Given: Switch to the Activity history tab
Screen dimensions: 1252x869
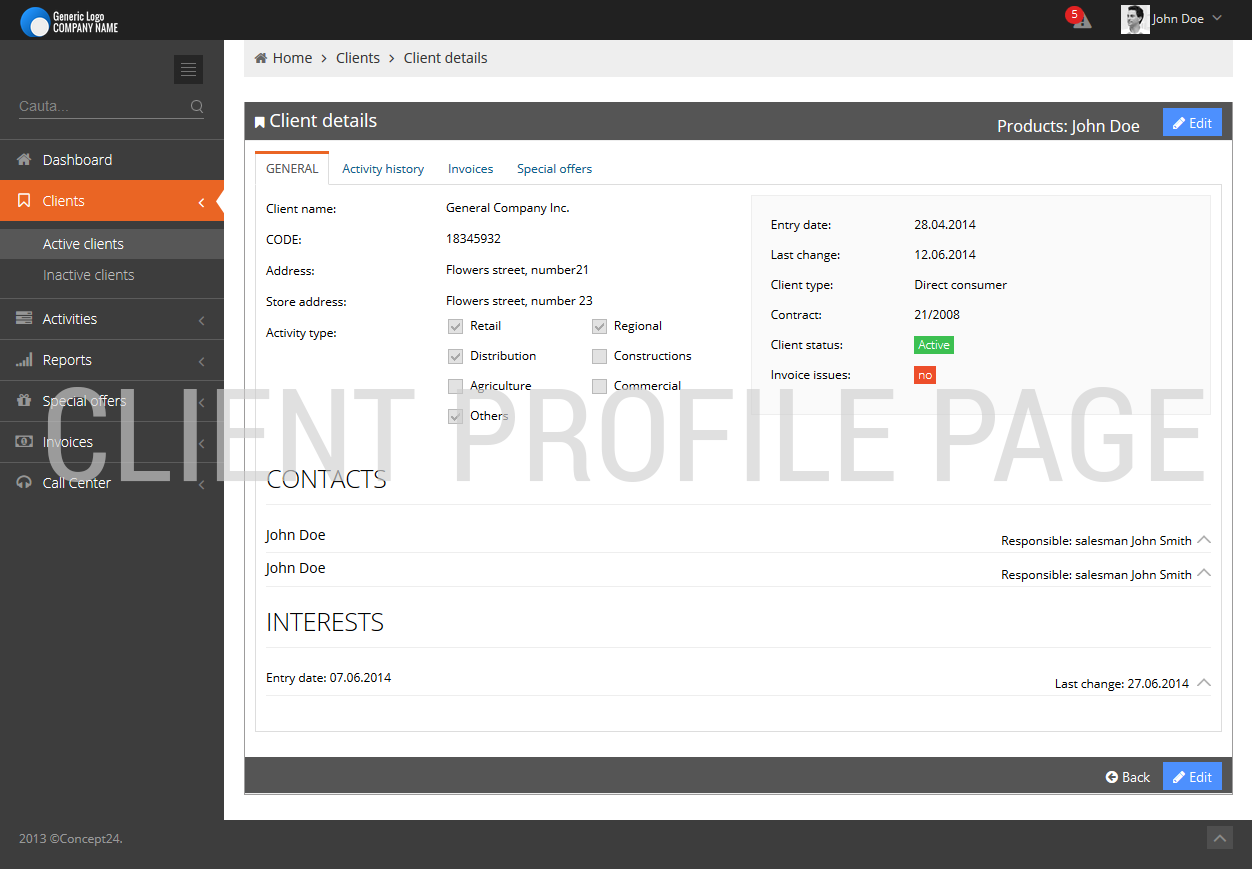Looking at the screenshot, I should (383, 169).
